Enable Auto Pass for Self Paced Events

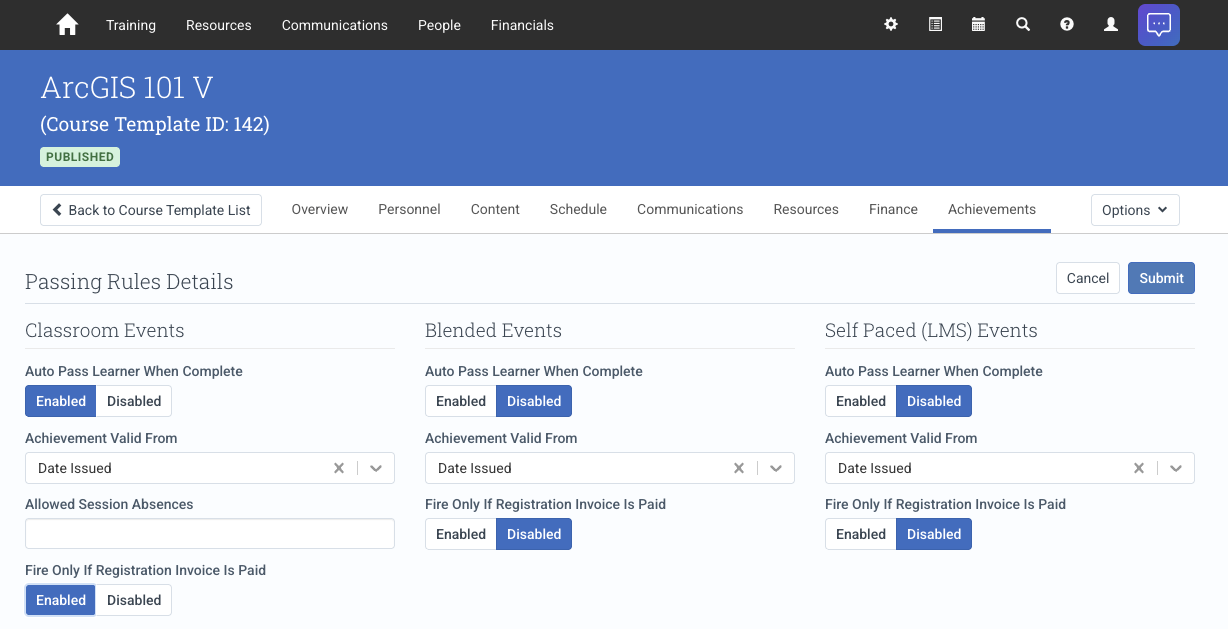[x=861, y=401]
